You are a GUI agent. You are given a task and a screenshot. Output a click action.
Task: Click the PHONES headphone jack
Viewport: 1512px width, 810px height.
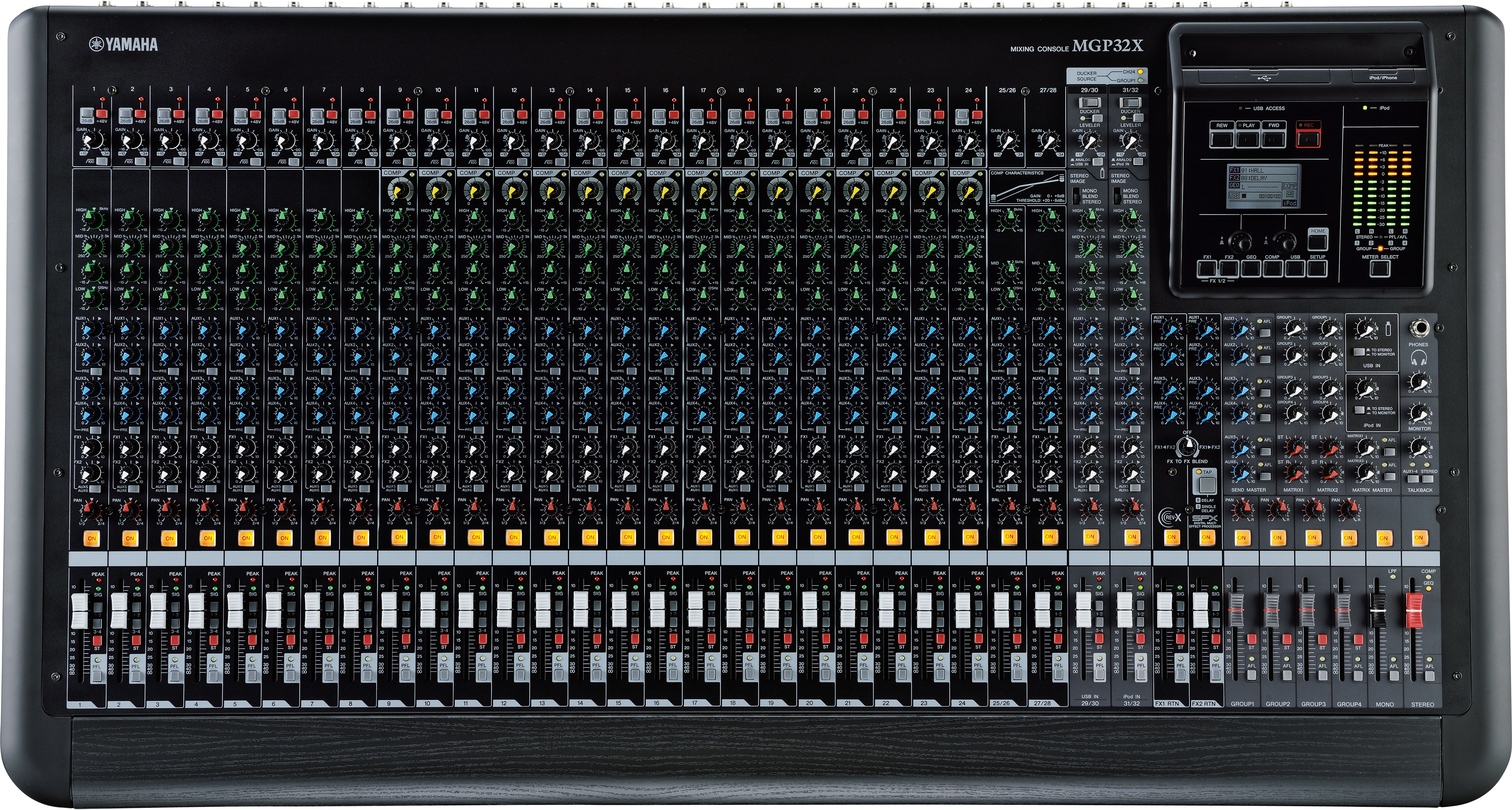1420,328
